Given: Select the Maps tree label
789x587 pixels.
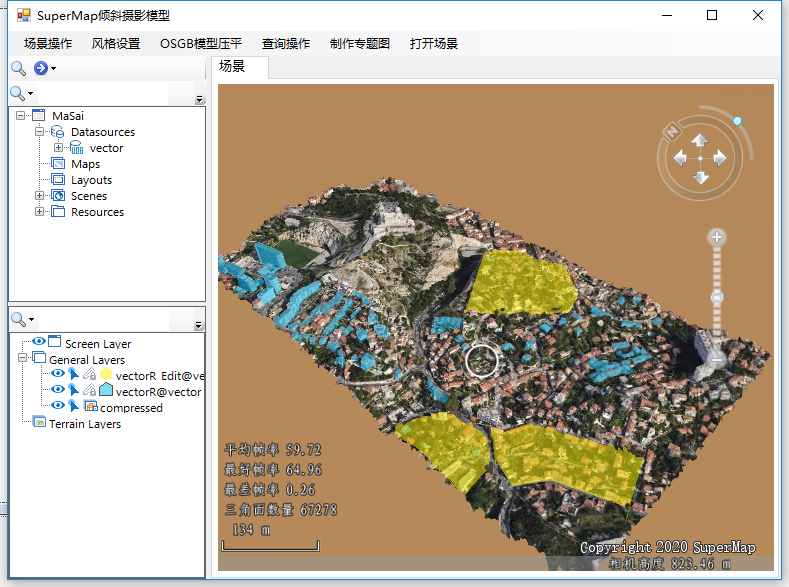Looking at the screenshot, I should coord(86,164).
